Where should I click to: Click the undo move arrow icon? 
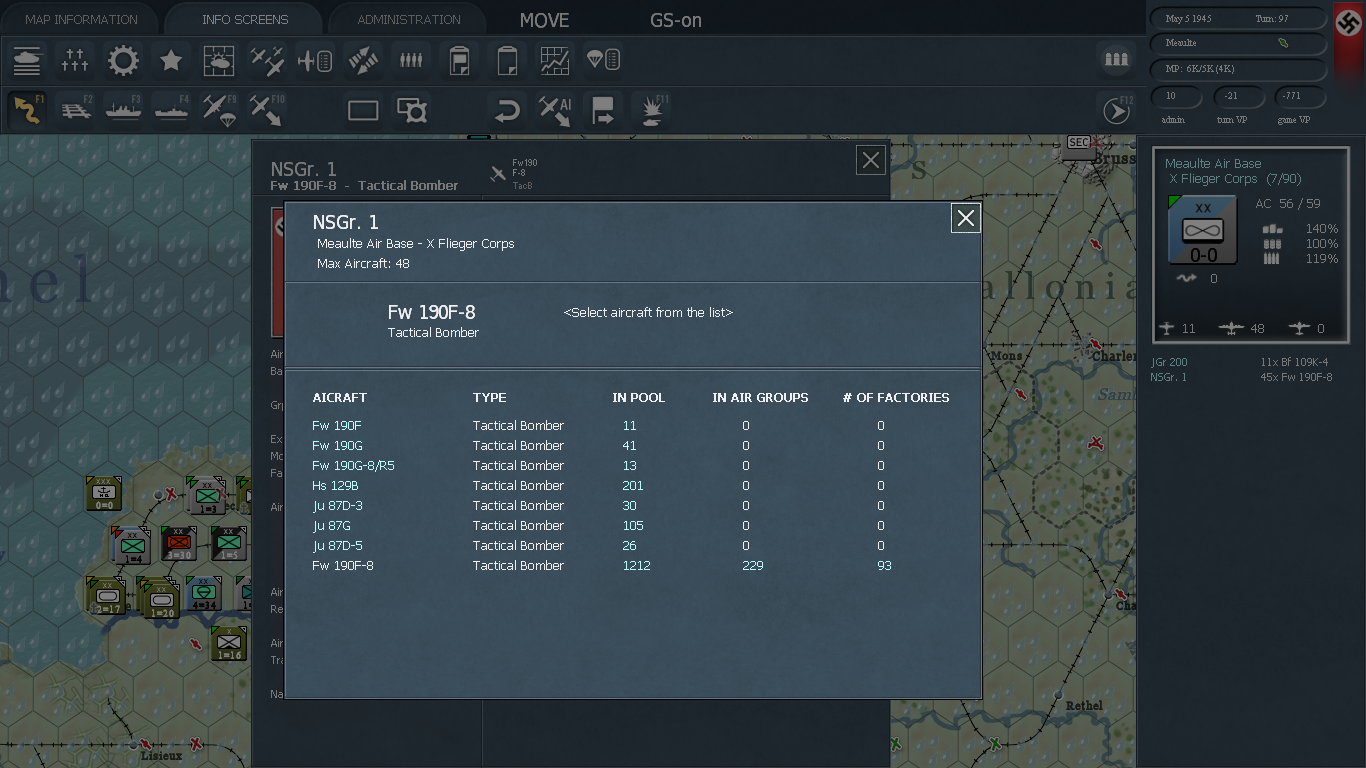[507, 110]
